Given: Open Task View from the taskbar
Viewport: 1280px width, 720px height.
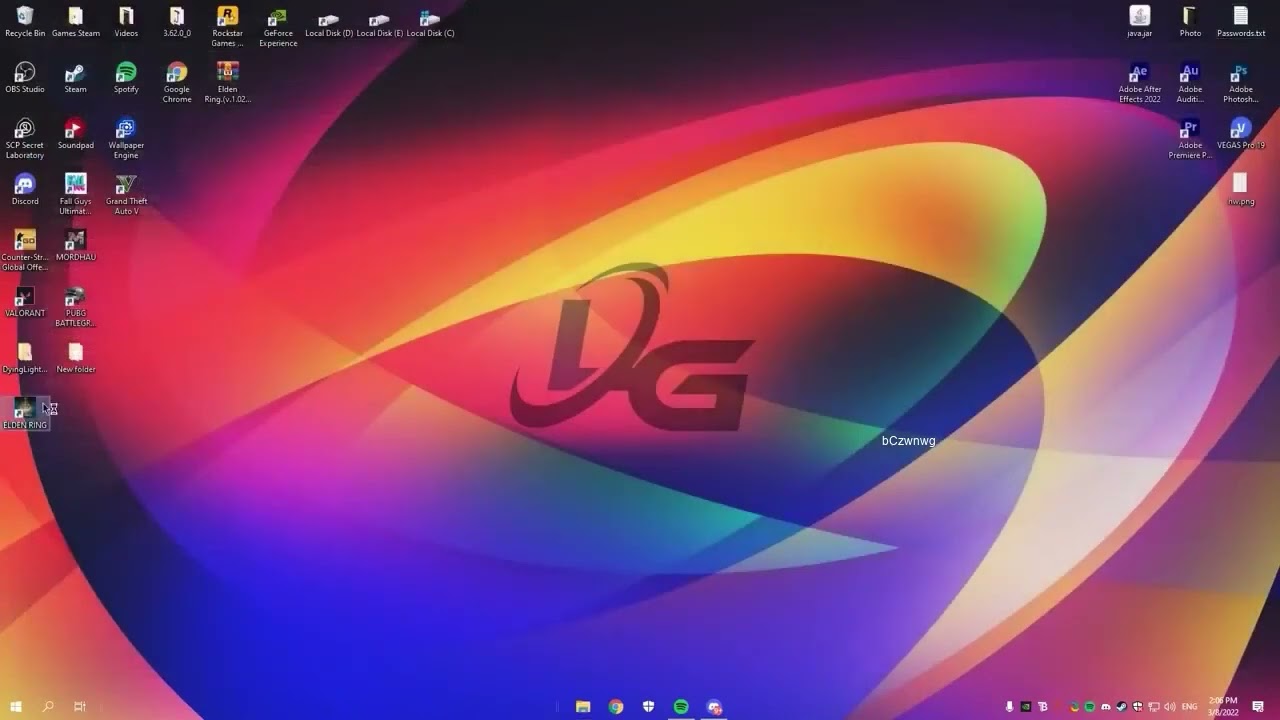Looking at the screenshot, I should pyautogui.click(x=80, y=707).
